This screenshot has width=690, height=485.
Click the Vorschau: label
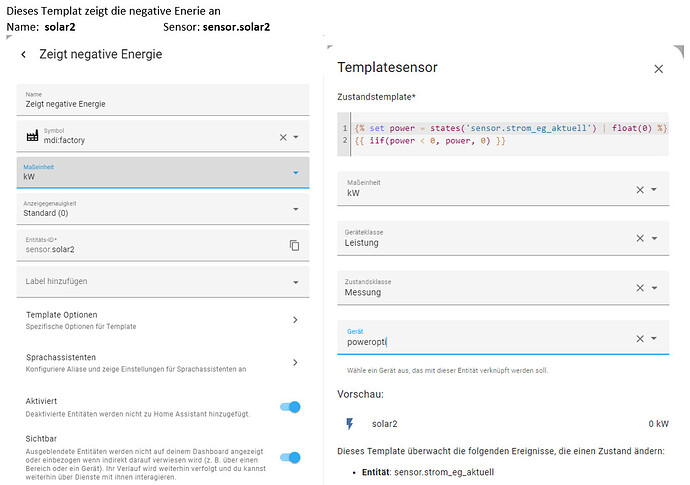[x=360, y=394]
